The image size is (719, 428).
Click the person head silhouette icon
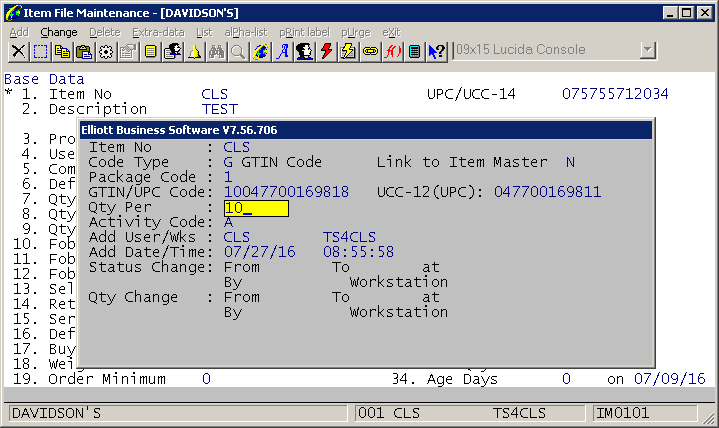pyautogui.click(x=304, y=51)
